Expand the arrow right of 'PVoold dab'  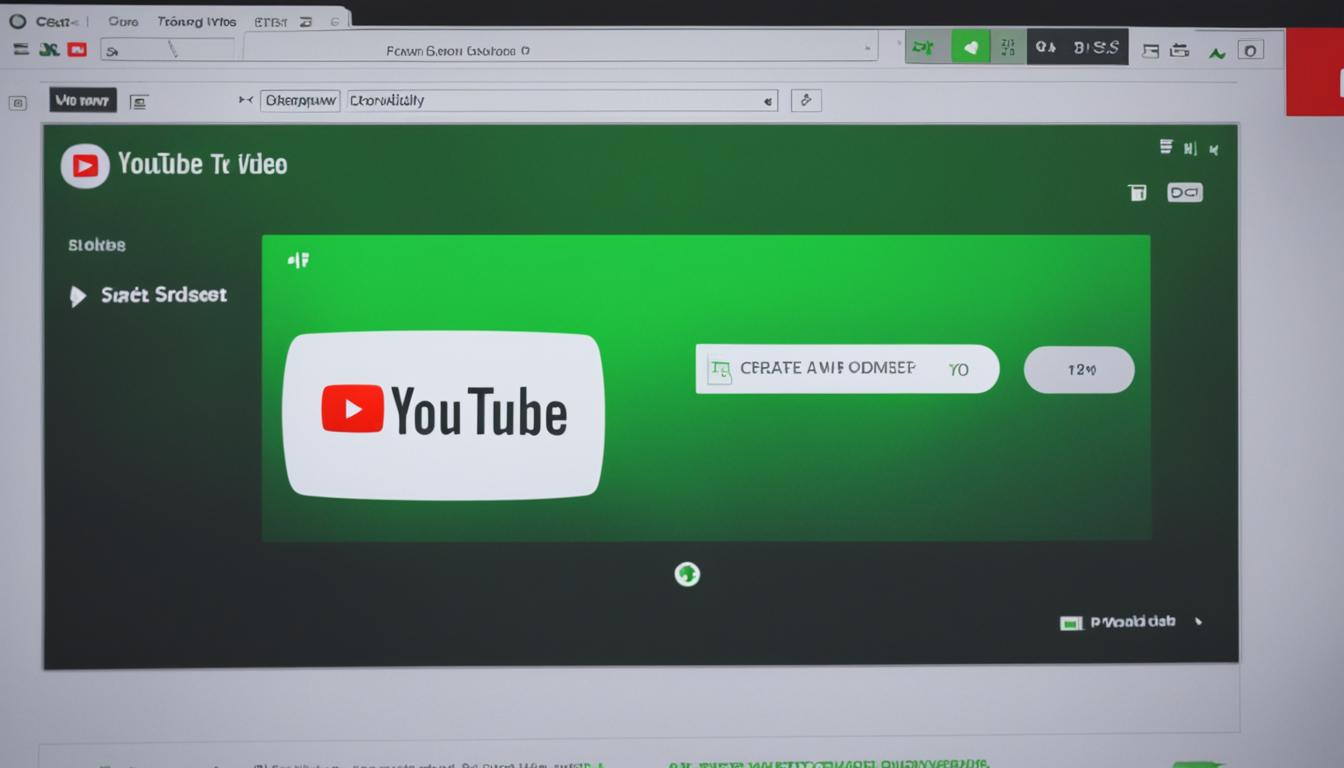click(1198, 622)
